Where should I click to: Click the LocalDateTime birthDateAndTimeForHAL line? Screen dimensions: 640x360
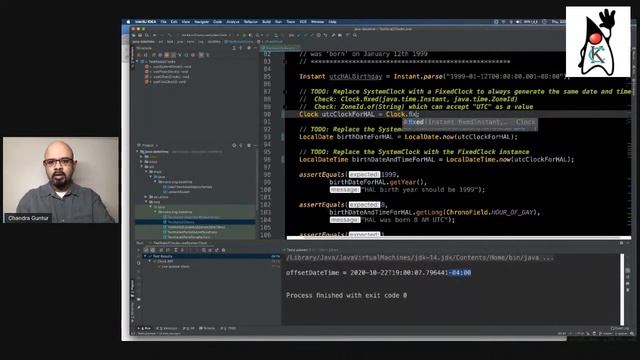pos(436,159)
